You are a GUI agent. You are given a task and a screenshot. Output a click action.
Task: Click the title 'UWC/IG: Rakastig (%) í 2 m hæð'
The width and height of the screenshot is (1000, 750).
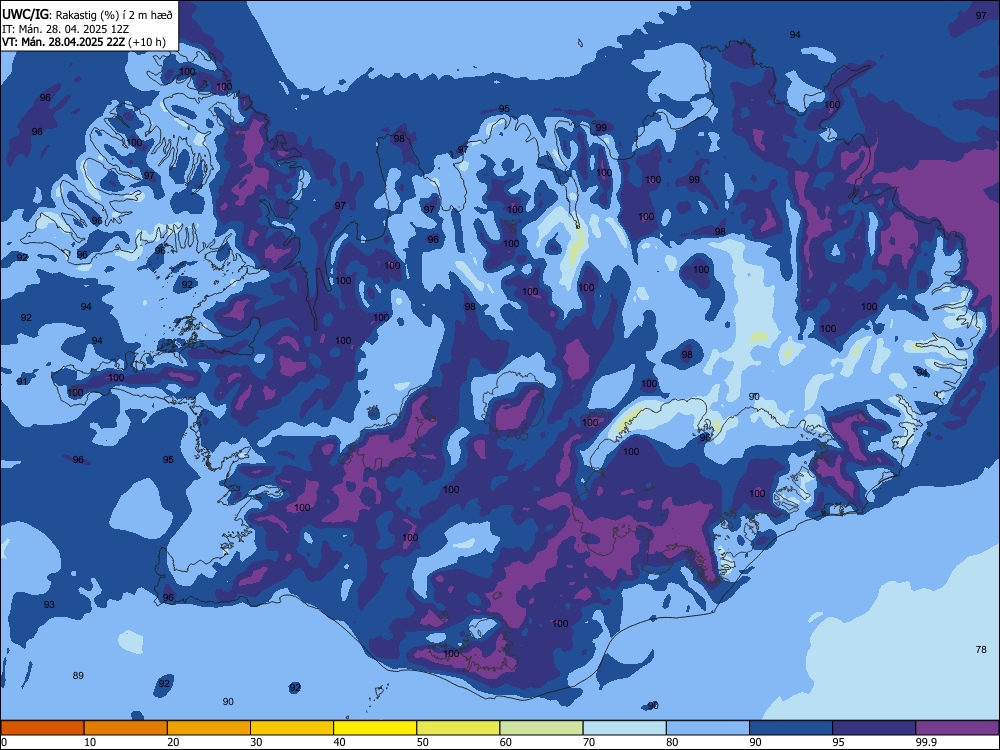(87, 15)
